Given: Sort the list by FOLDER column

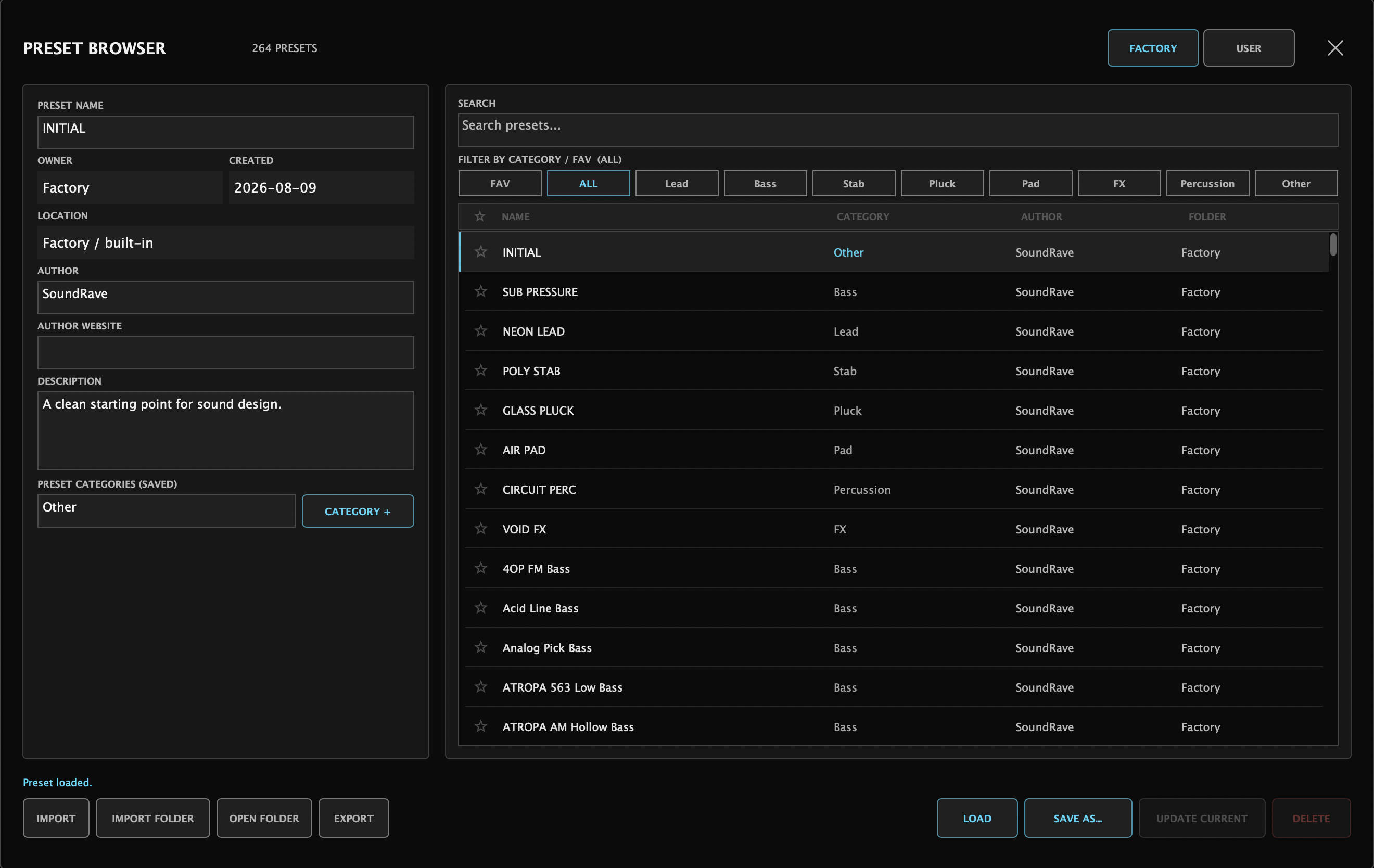Looking at the screenshot, I should click(1207, 216).
